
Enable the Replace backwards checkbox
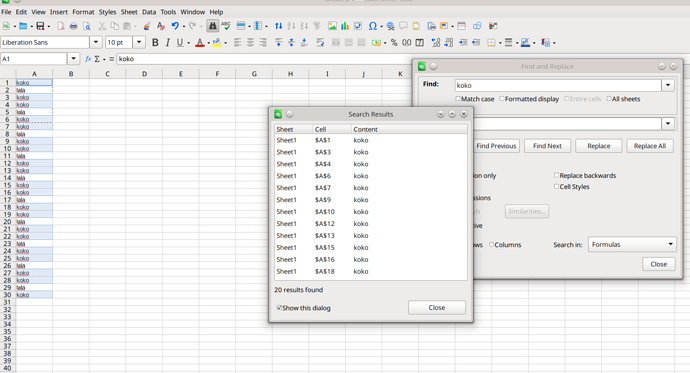(556, 175)
